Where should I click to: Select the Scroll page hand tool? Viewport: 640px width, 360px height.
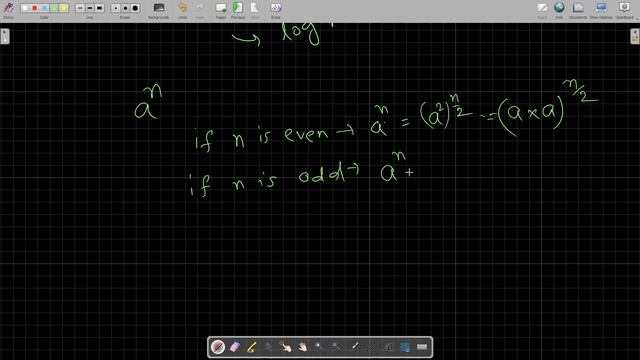coord(302,347)
